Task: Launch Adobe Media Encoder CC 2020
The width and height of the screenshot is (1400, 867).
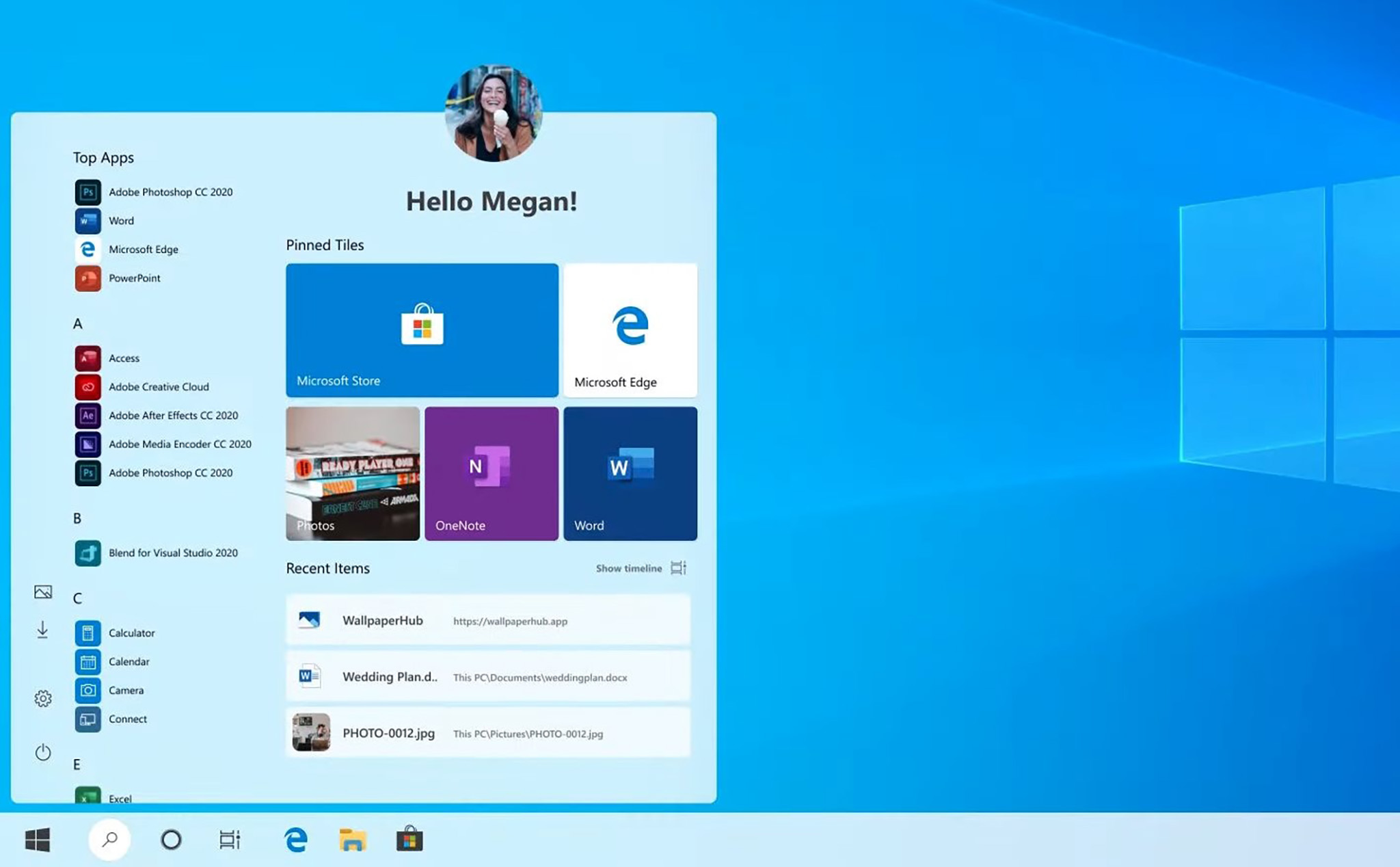Action: 163,444
